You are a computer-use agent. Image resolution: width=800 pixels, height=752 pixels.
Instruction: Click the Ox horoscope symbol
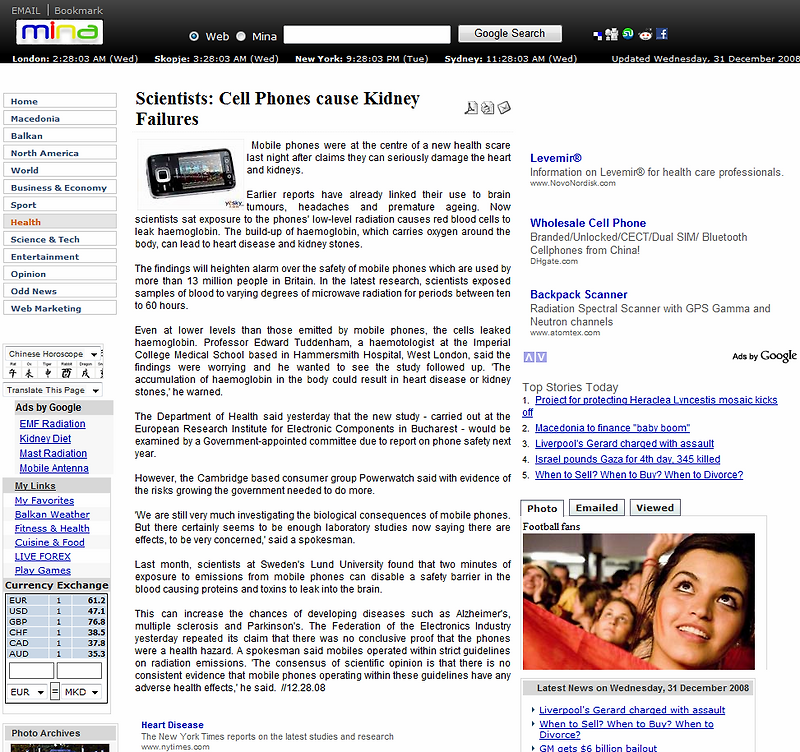point(30,372)
